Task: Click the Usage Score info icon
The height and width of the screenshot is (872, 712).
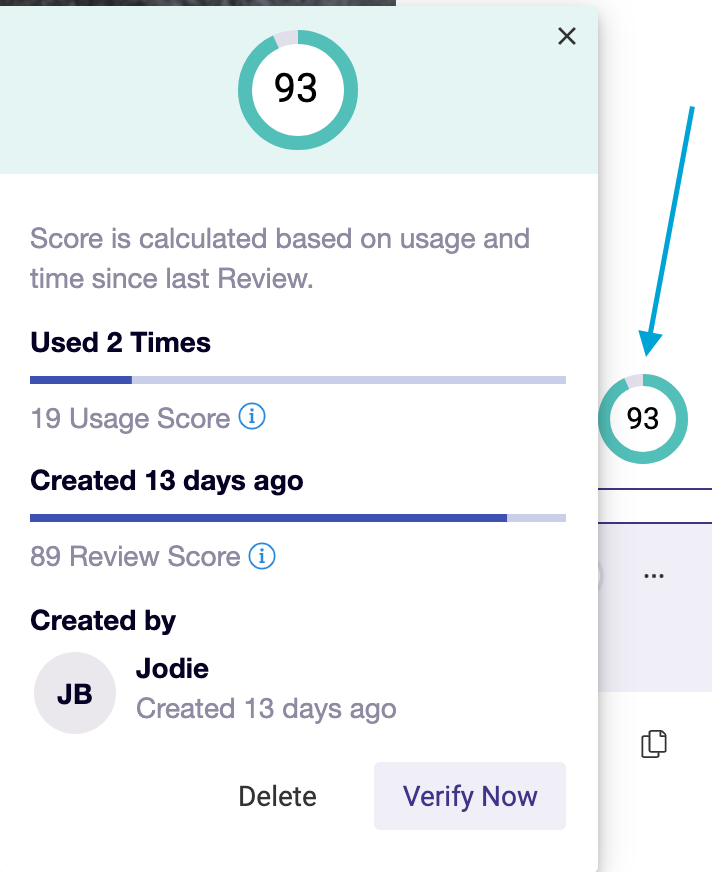Action: [252, 416]
